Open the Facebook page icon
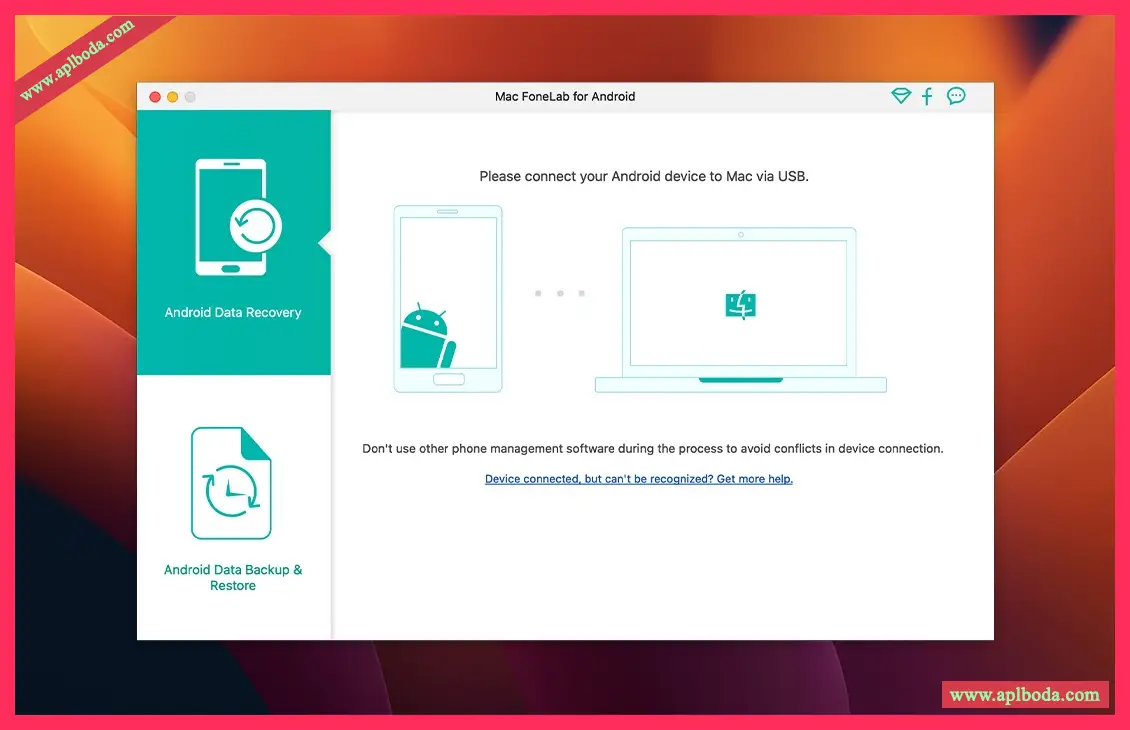The image size is (1130, 730). (927, 96)
